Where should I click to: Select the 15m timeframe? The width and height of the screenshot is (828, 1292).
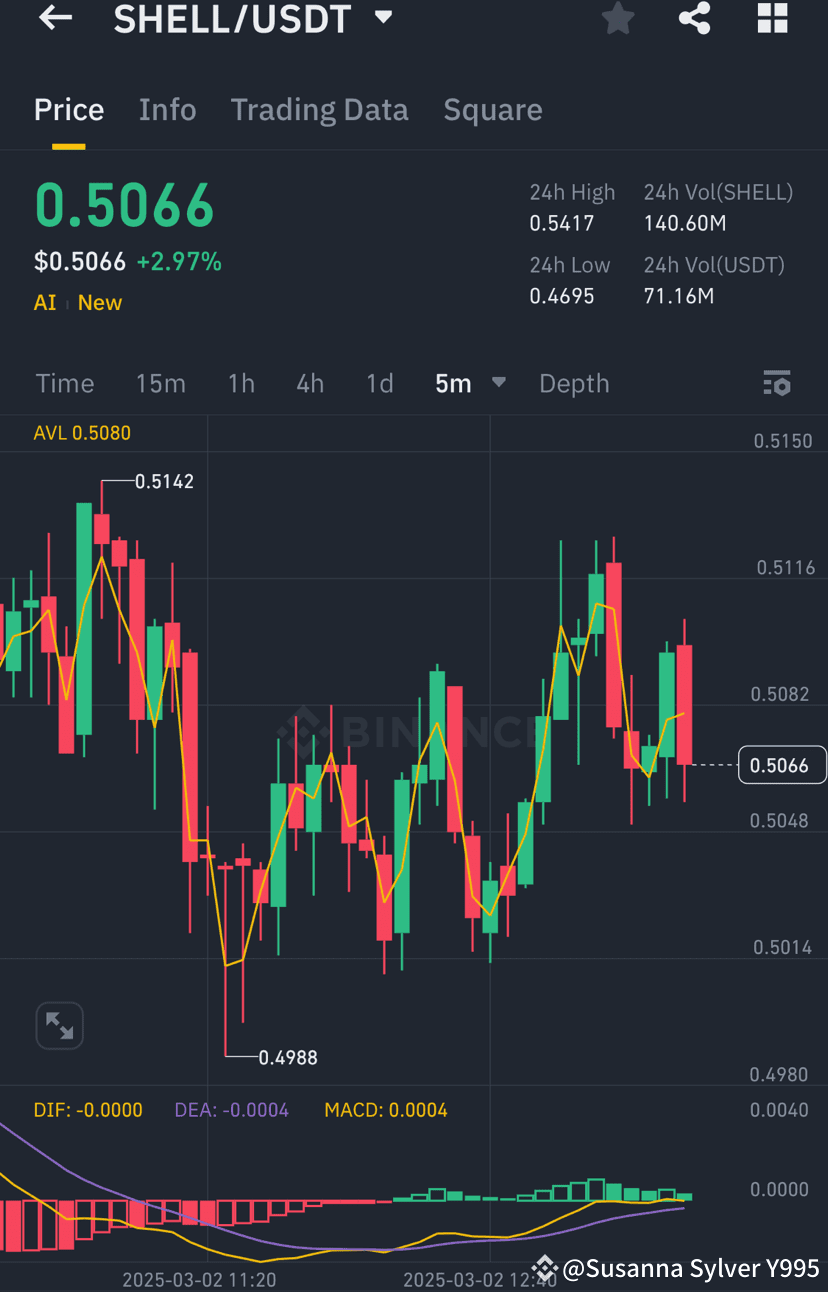coord(161,383)
